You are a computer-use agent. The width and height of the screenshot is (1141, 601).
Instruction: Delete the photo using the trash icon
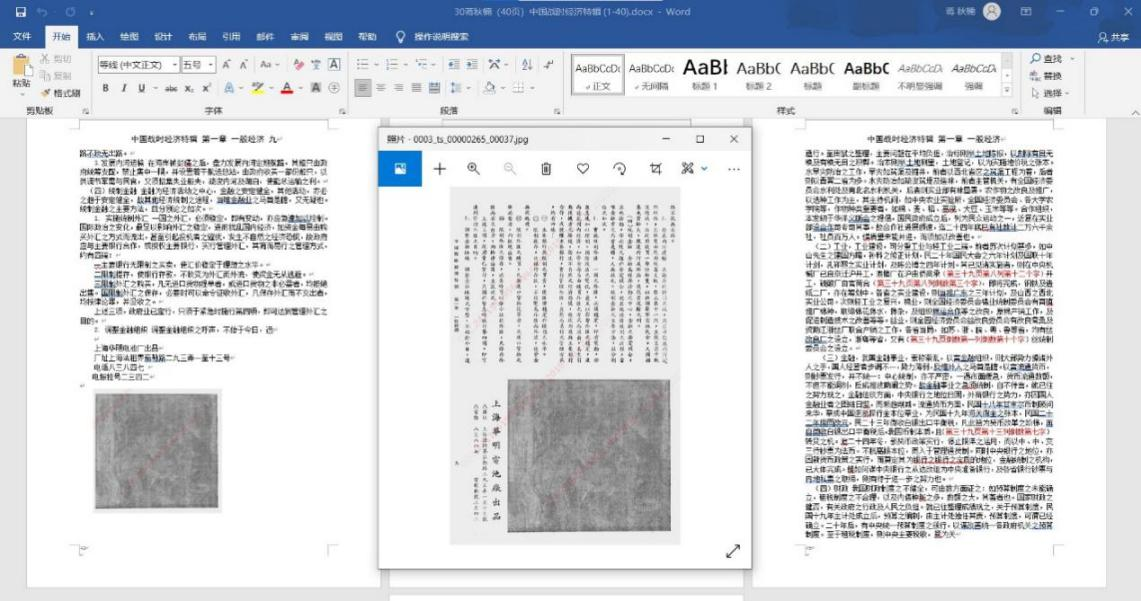(546, 169)
